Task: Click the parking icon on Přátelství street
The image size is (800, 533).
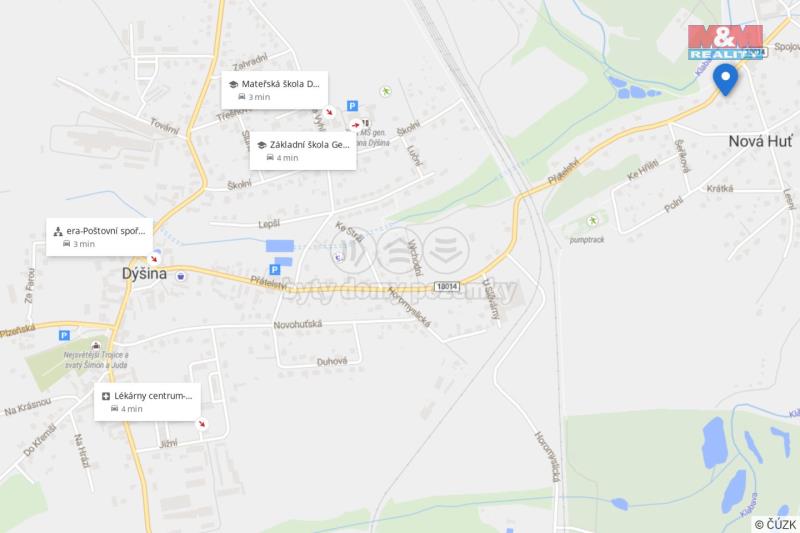Action: pos(274,269)
